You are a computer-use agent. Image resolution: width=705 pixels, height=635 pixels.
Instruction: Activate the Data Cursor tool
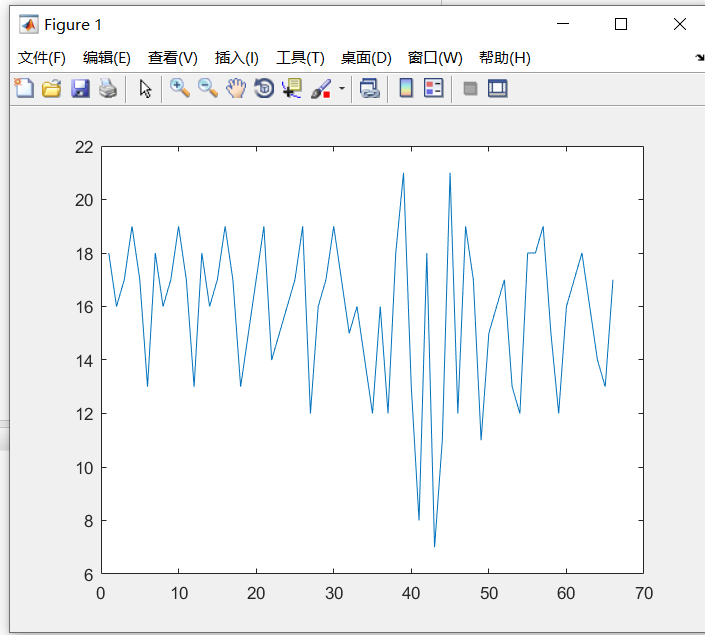point(292,88)
